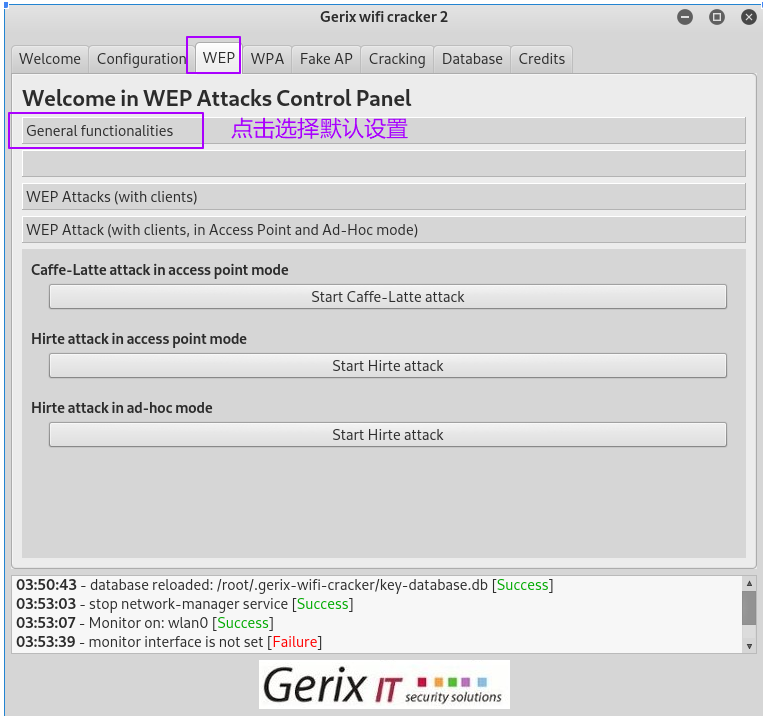Expand the General functionalities section

384,131
